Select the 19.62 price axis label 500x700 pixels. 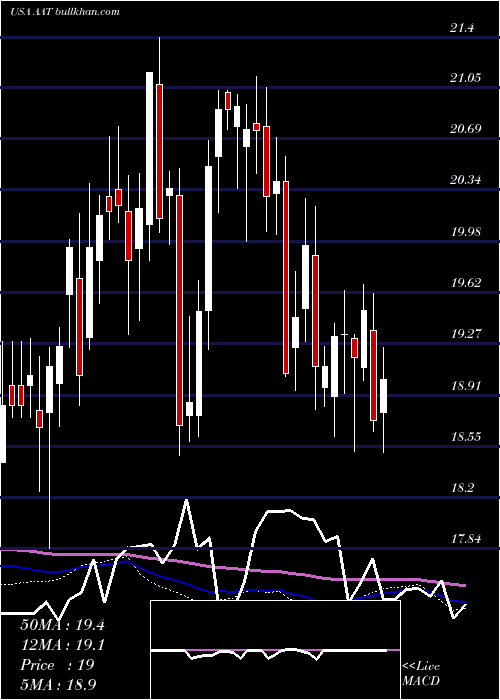click(466, 283)
